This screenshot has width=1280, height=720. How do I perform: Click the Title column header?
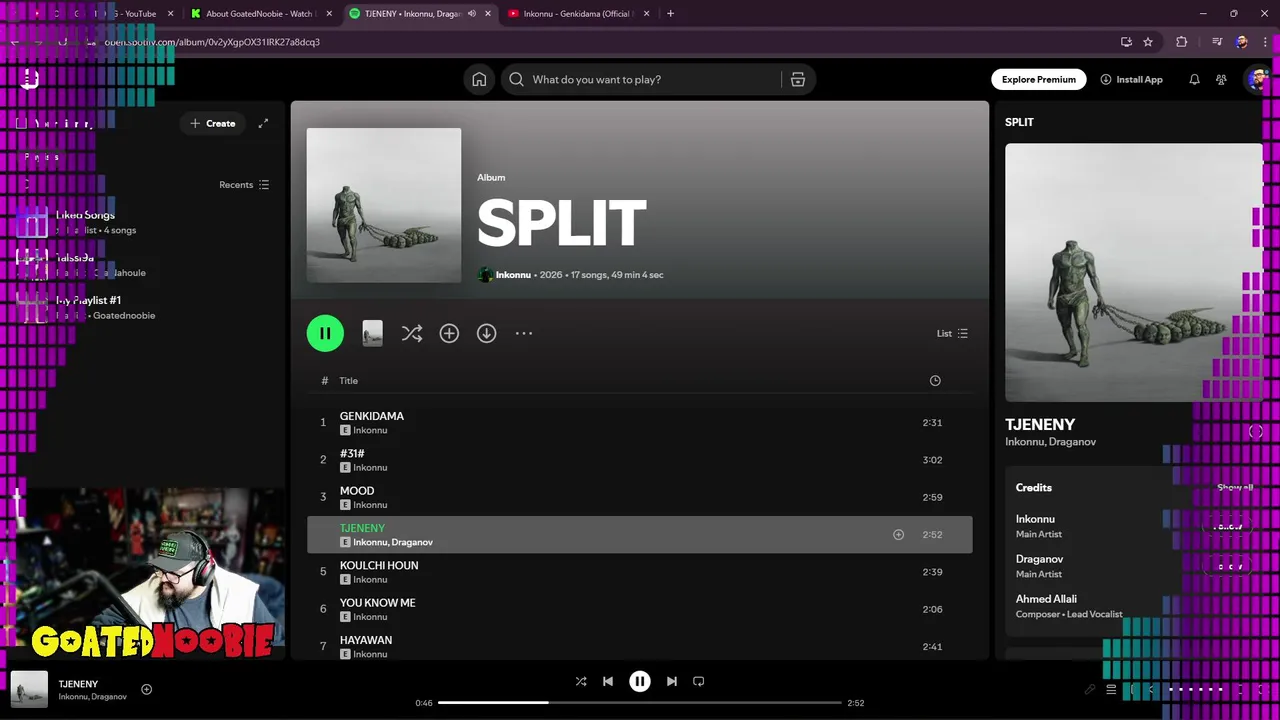348,380
